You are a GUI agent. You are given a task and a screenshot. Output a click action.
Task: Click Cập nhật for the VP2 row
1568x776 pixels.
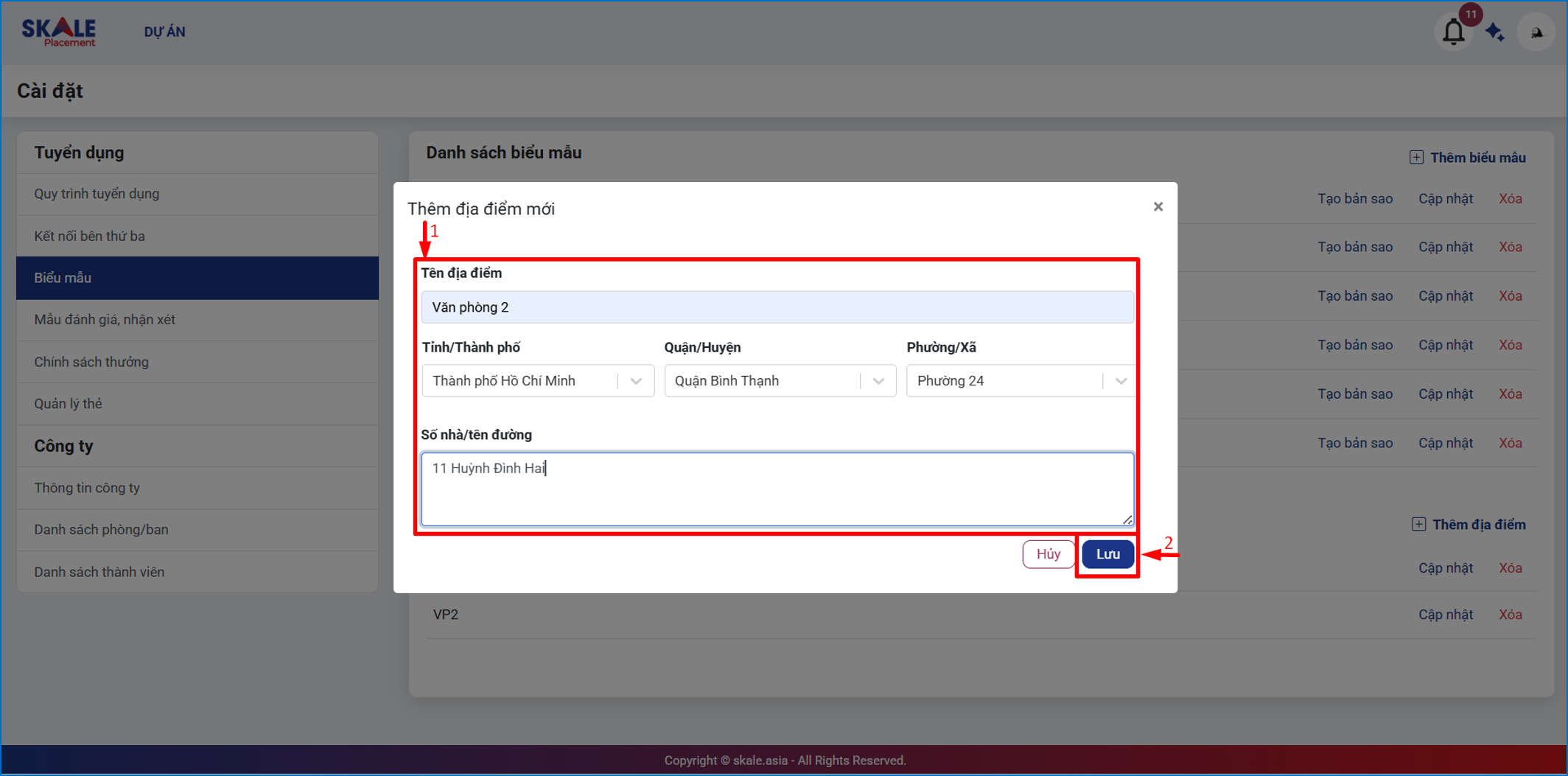1445,615
